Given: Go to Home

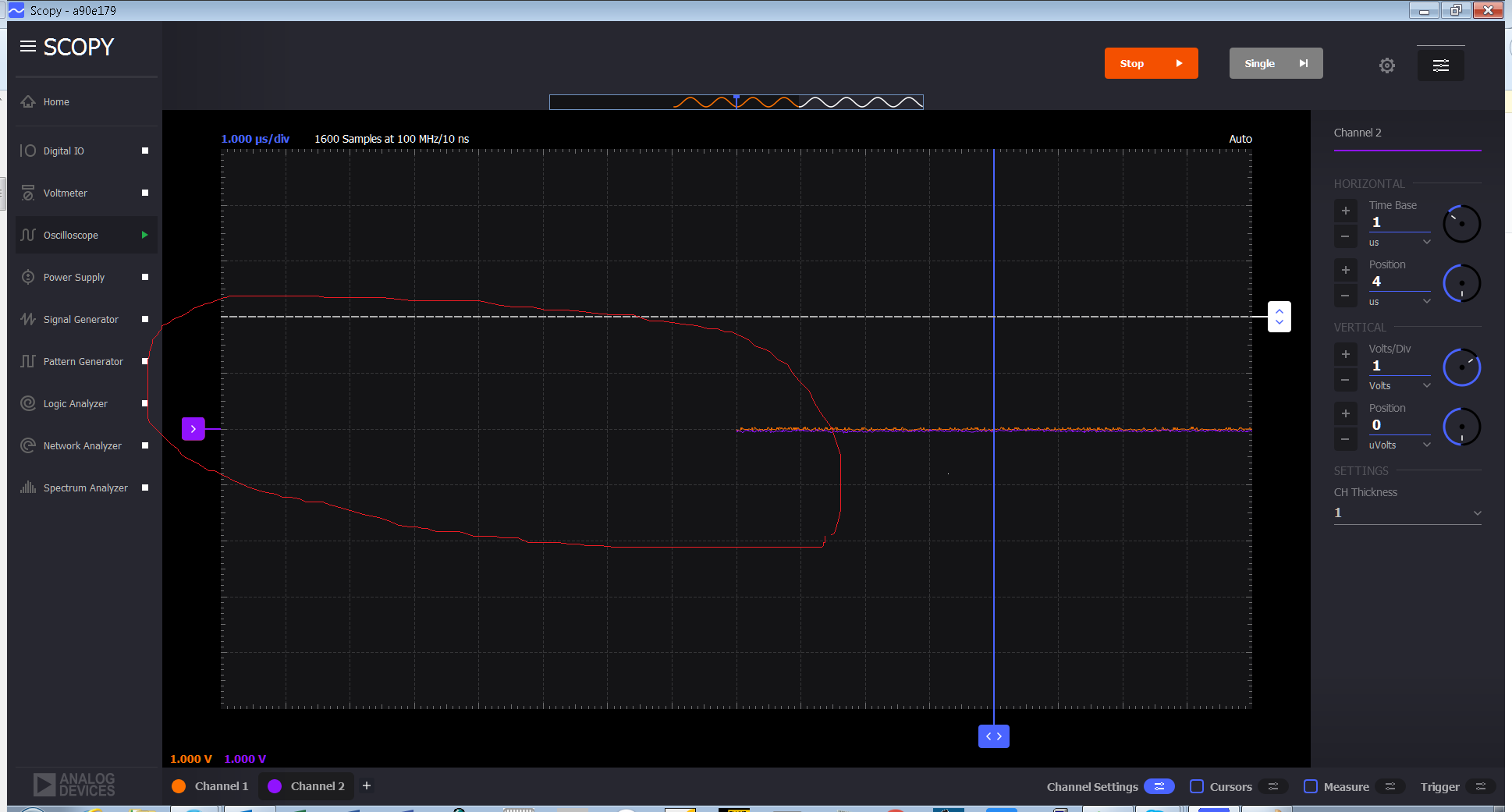Looking at the screenshot, I should click(x=86, y=102).
